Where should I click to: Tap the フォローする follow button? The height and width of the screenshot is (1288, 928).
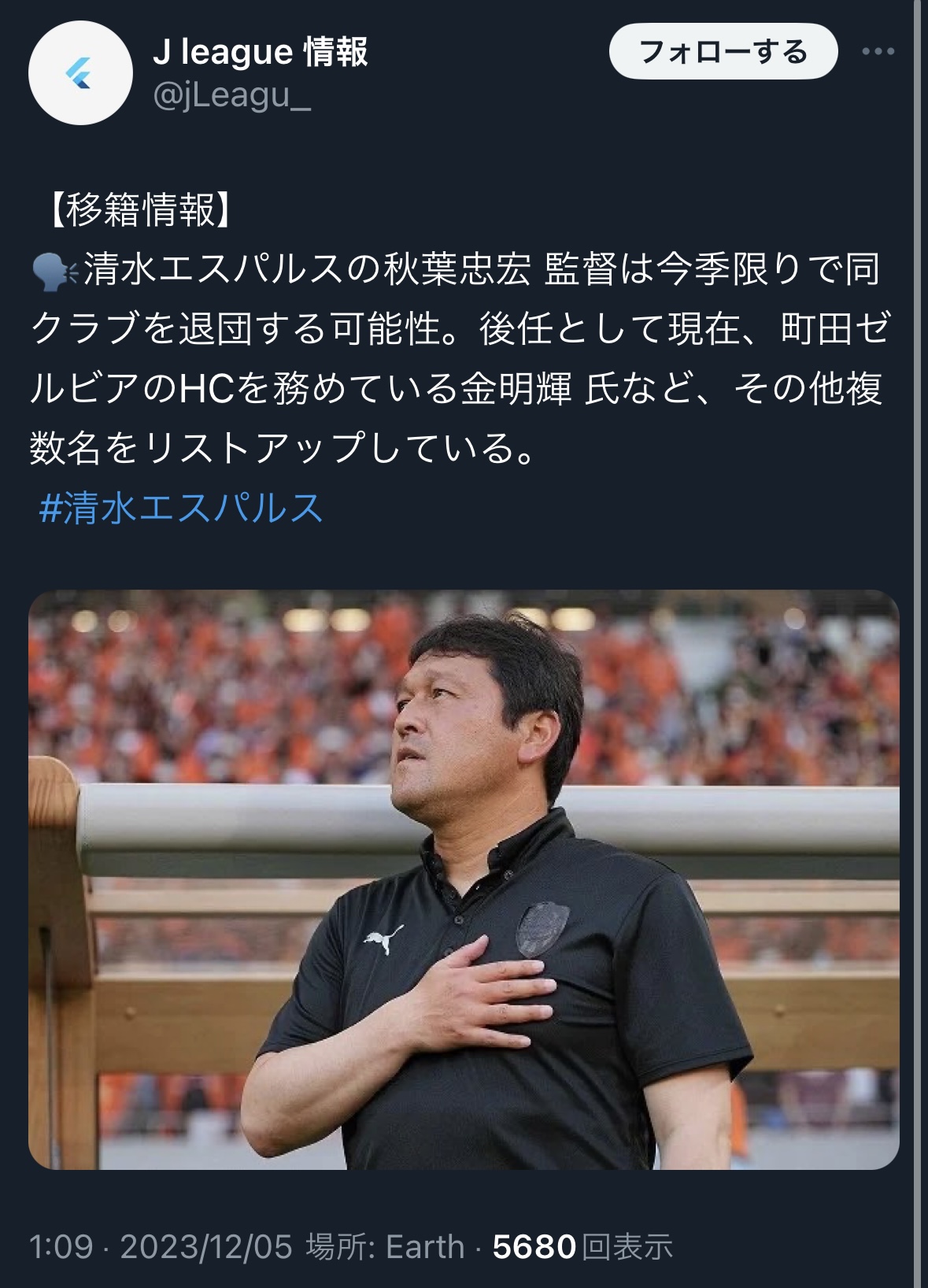pyautogui.click(x=723, y=52)
